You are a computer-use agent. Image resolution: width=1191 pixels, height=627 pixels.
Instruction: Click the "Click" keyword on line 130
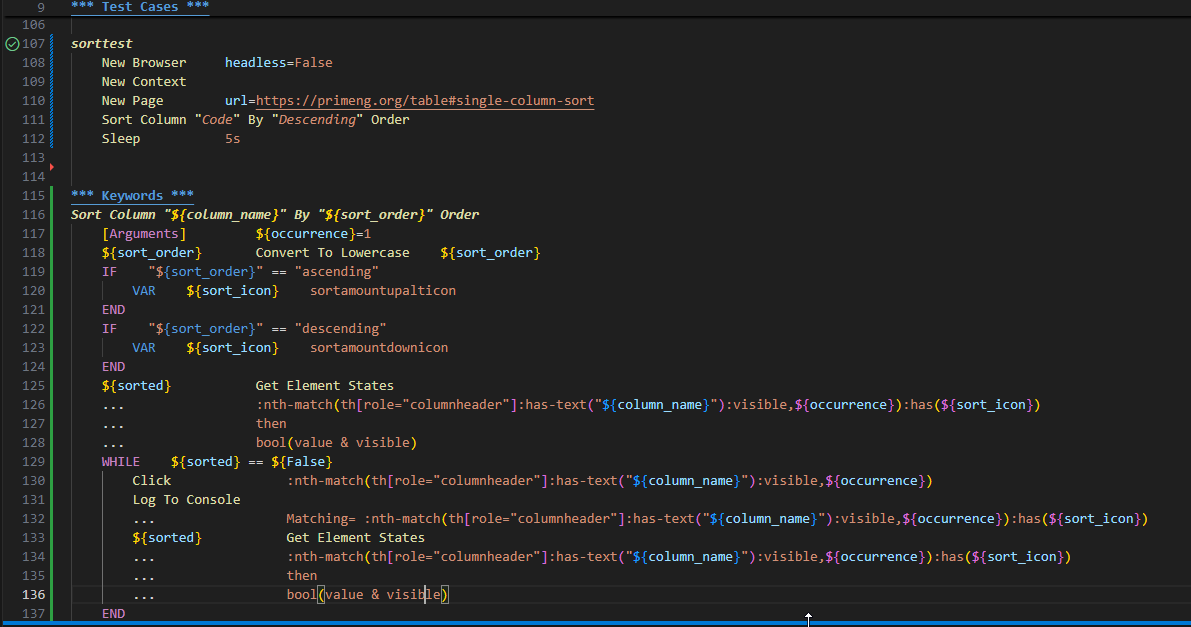click(x=152, y=481)
